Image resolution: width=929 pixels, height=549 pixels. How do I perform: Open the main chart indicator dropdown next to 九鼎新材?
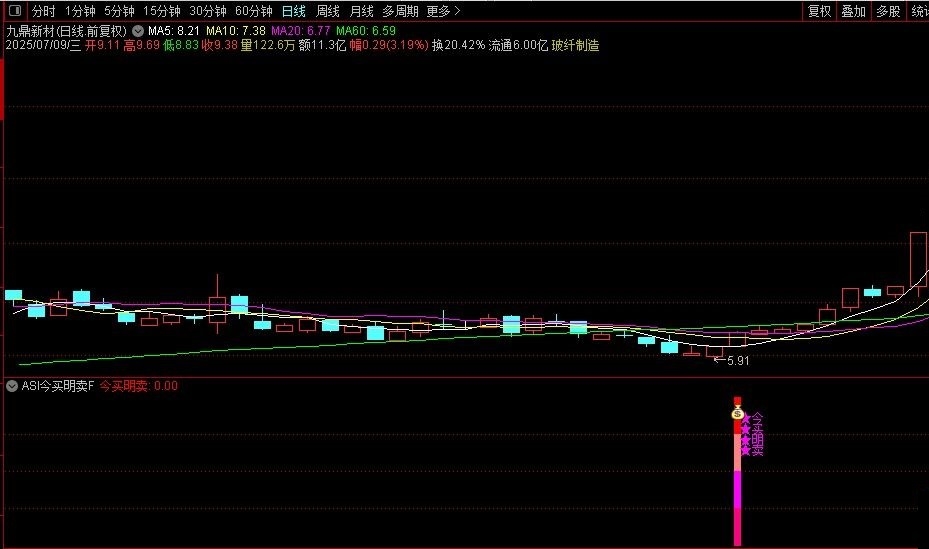[137, 31]
